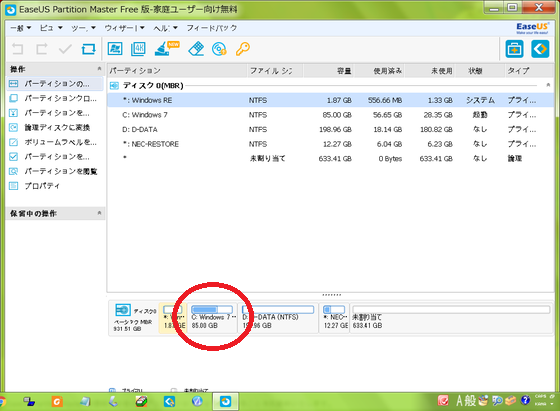
Task: Sort by the 使用済み column header
Action: click(x=379, y=71)
